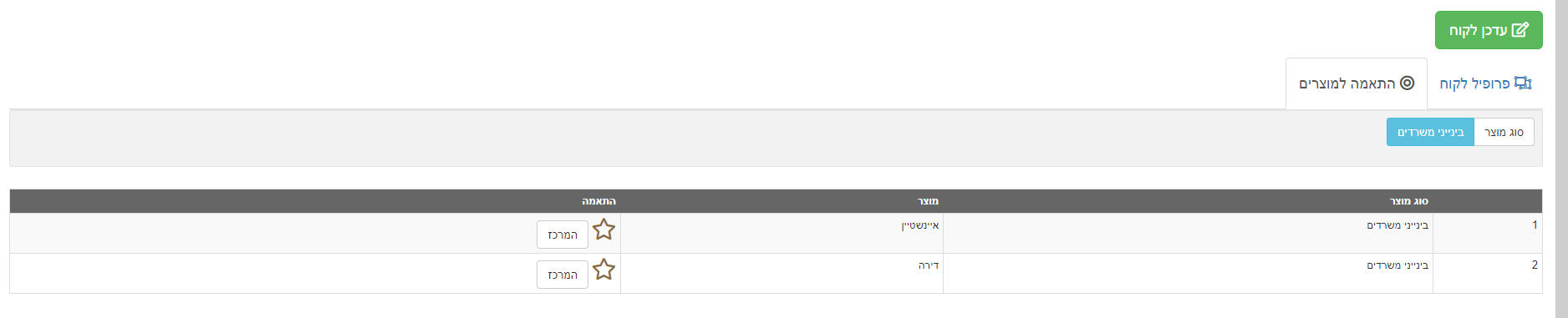Select the דירה product cell
Image resolution: width=1568 pixels, height=318 pixels.
coord(781,274)
